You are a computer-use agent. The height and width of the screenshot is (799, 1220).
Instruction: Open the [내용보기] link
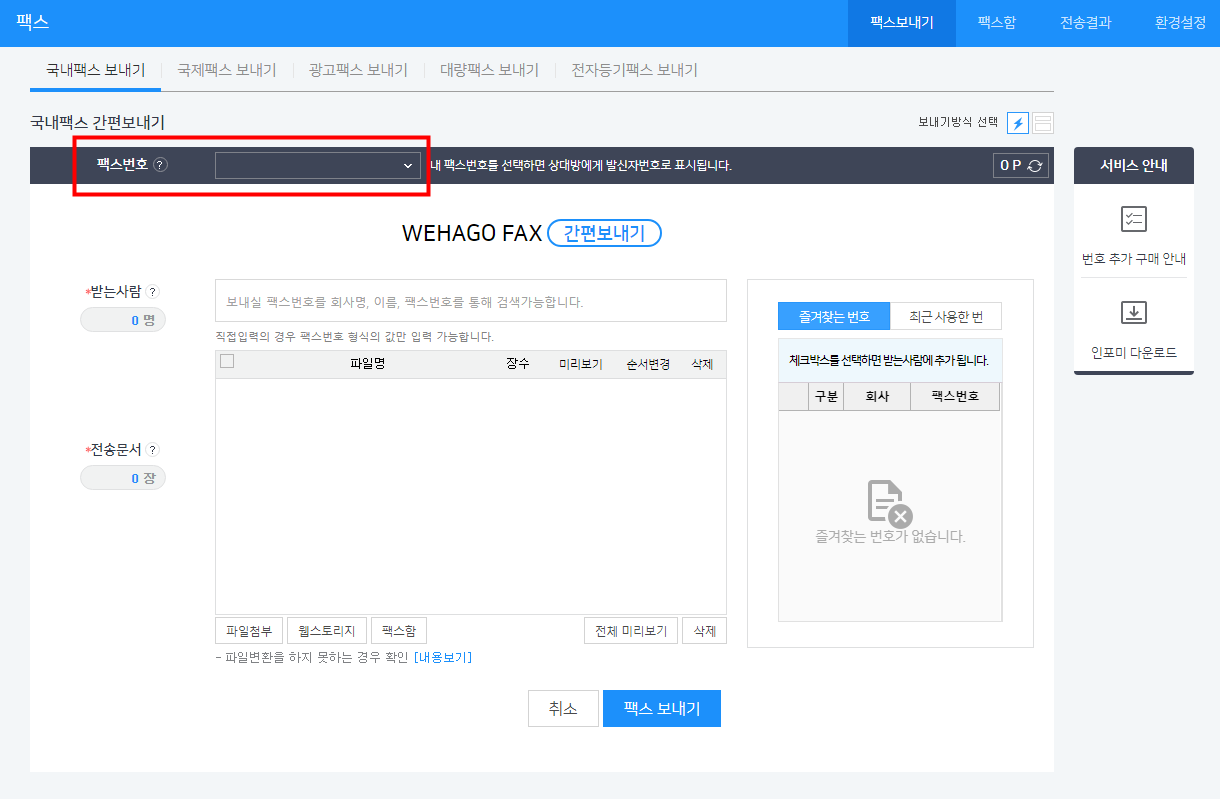click(x=442, y=657)
